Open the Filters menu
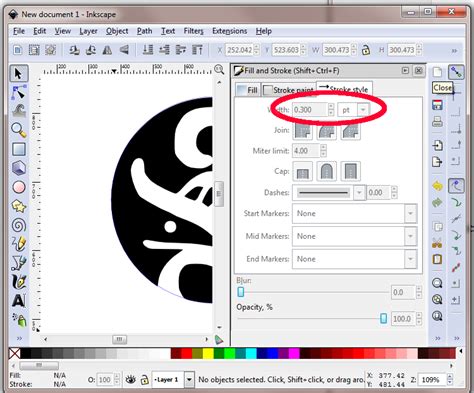The width and height of the screenshot is (474, 393). [193, 31]
